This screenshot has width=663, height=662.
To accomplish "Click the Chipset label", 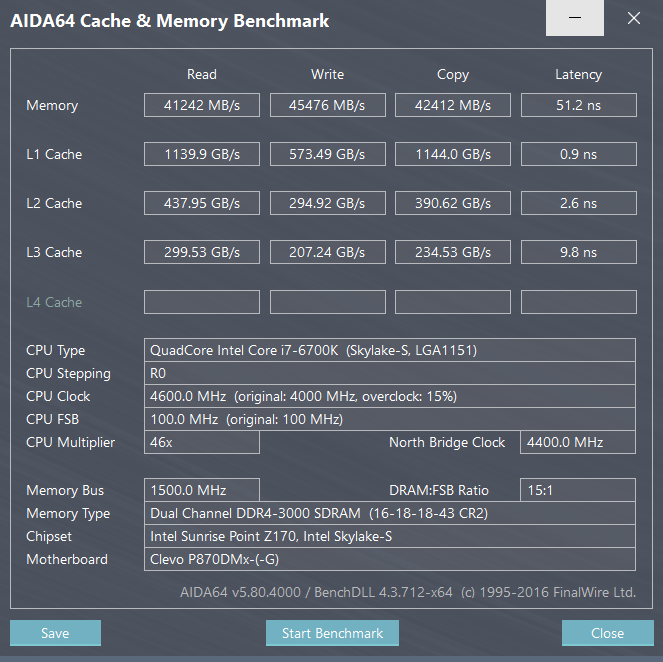I will pyautogui.click(x=49, y=536).
